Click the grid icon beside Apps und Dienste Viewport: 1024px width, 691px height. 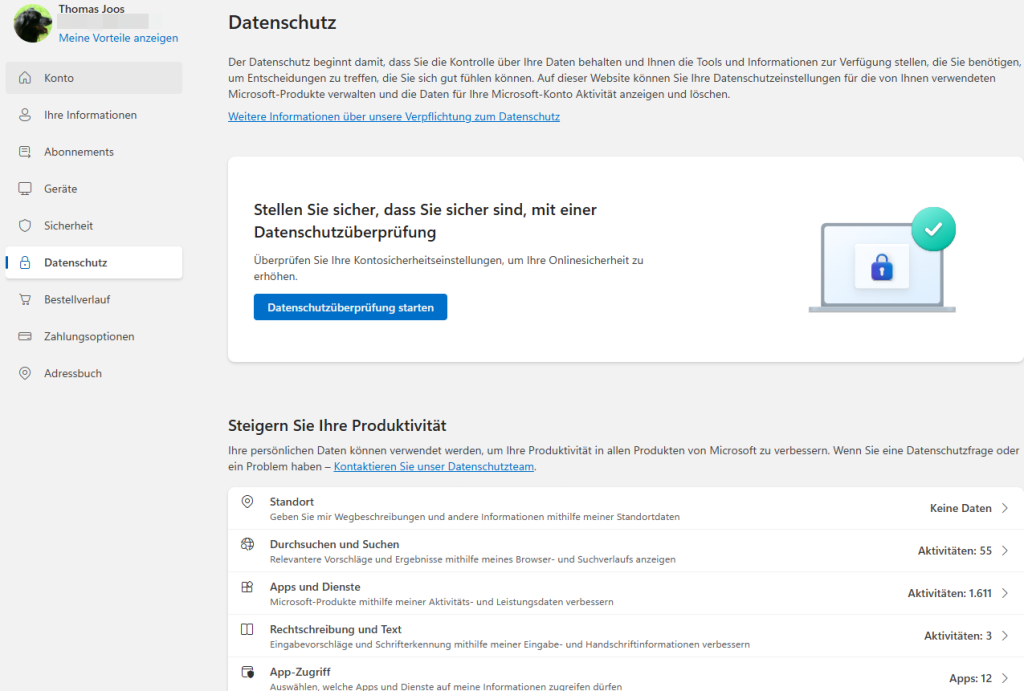click(247, 587)
